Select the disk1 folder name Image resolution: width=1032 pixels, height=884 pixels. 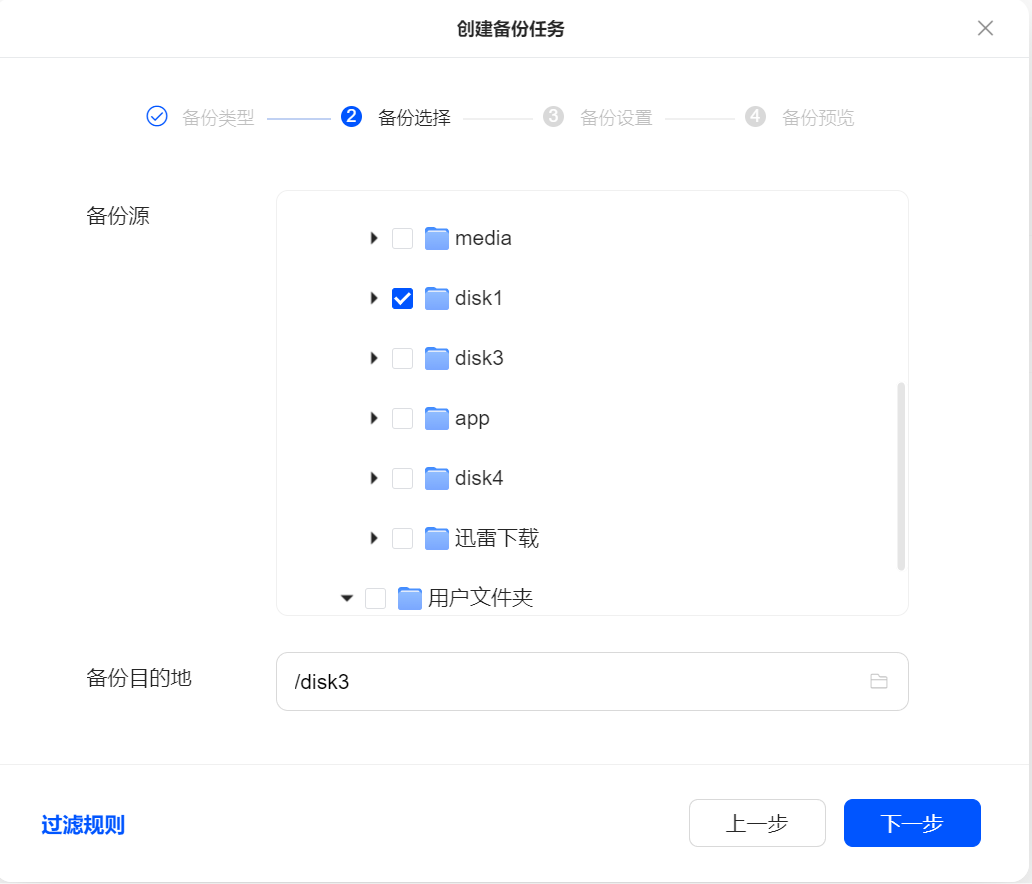coord(478,298)
